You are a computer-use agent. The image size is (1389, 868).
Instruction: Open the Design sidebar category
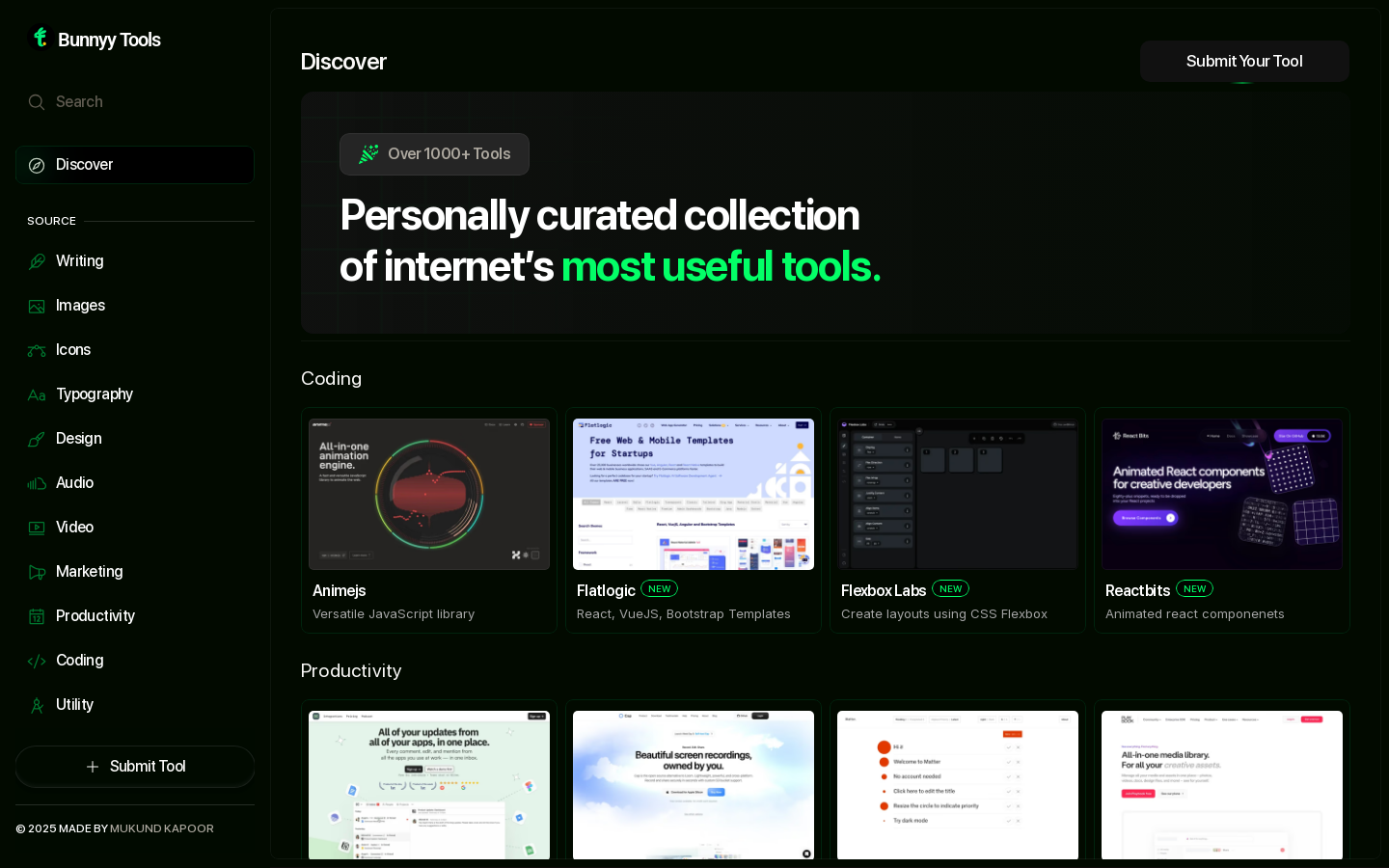[x=135, y=439]
